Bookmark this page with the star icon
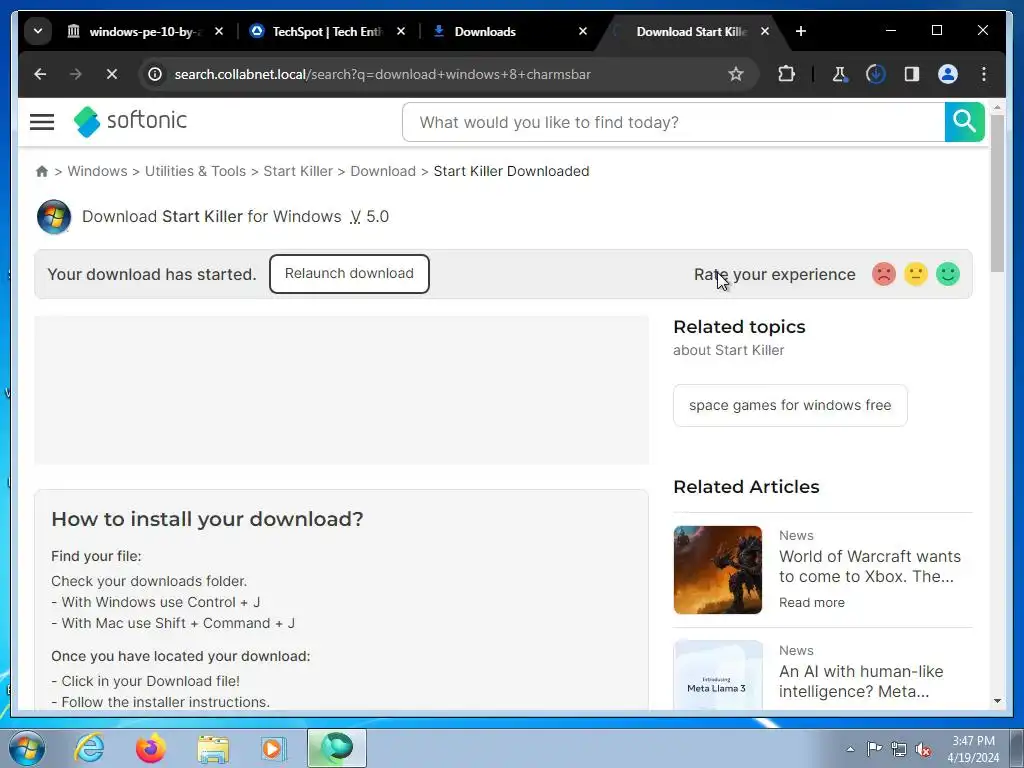Image resolution: width=1024 pixels, height=768 pixels. pos(735,74)
